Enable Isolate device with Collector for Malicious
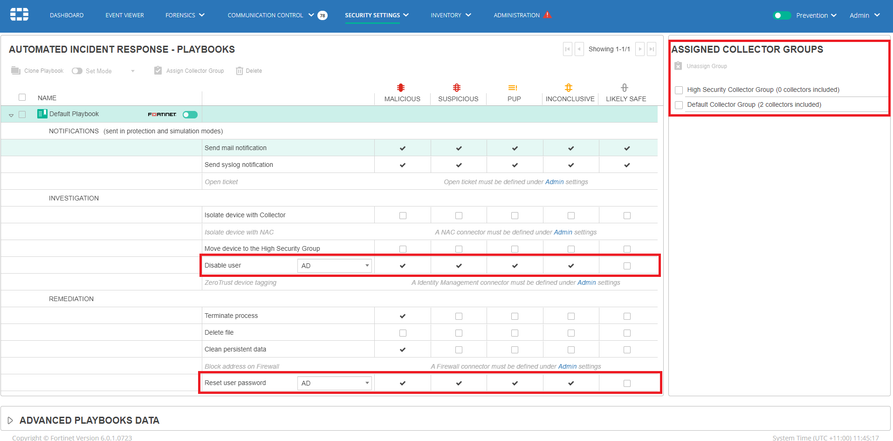The image size is (893, 441). (x=403, y=215)
